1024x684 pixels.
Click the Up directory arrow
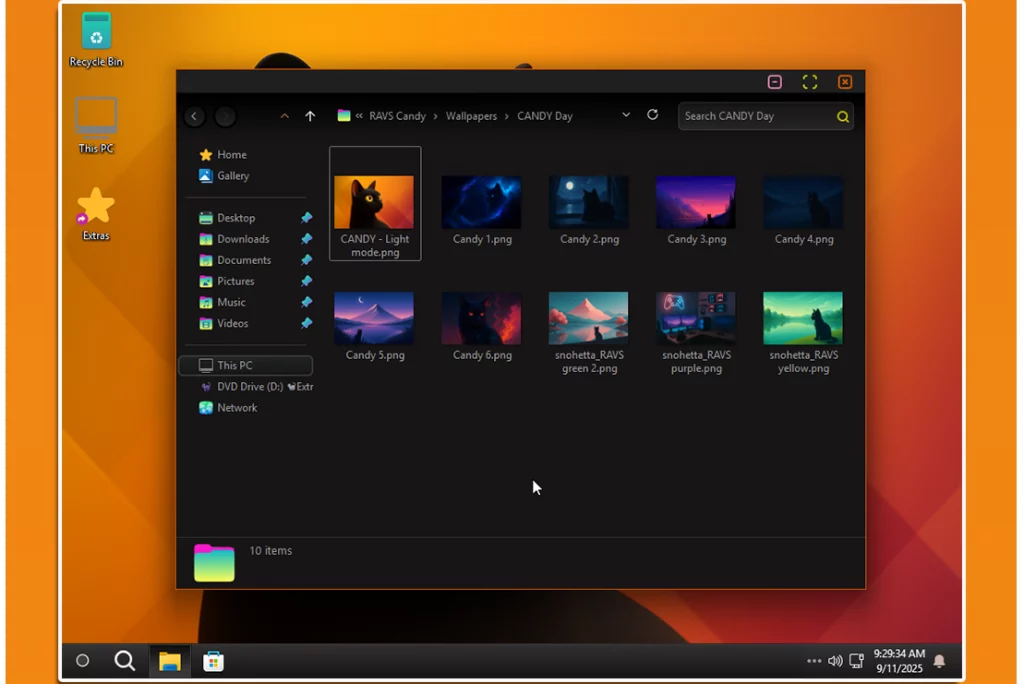tap(310, 116)
